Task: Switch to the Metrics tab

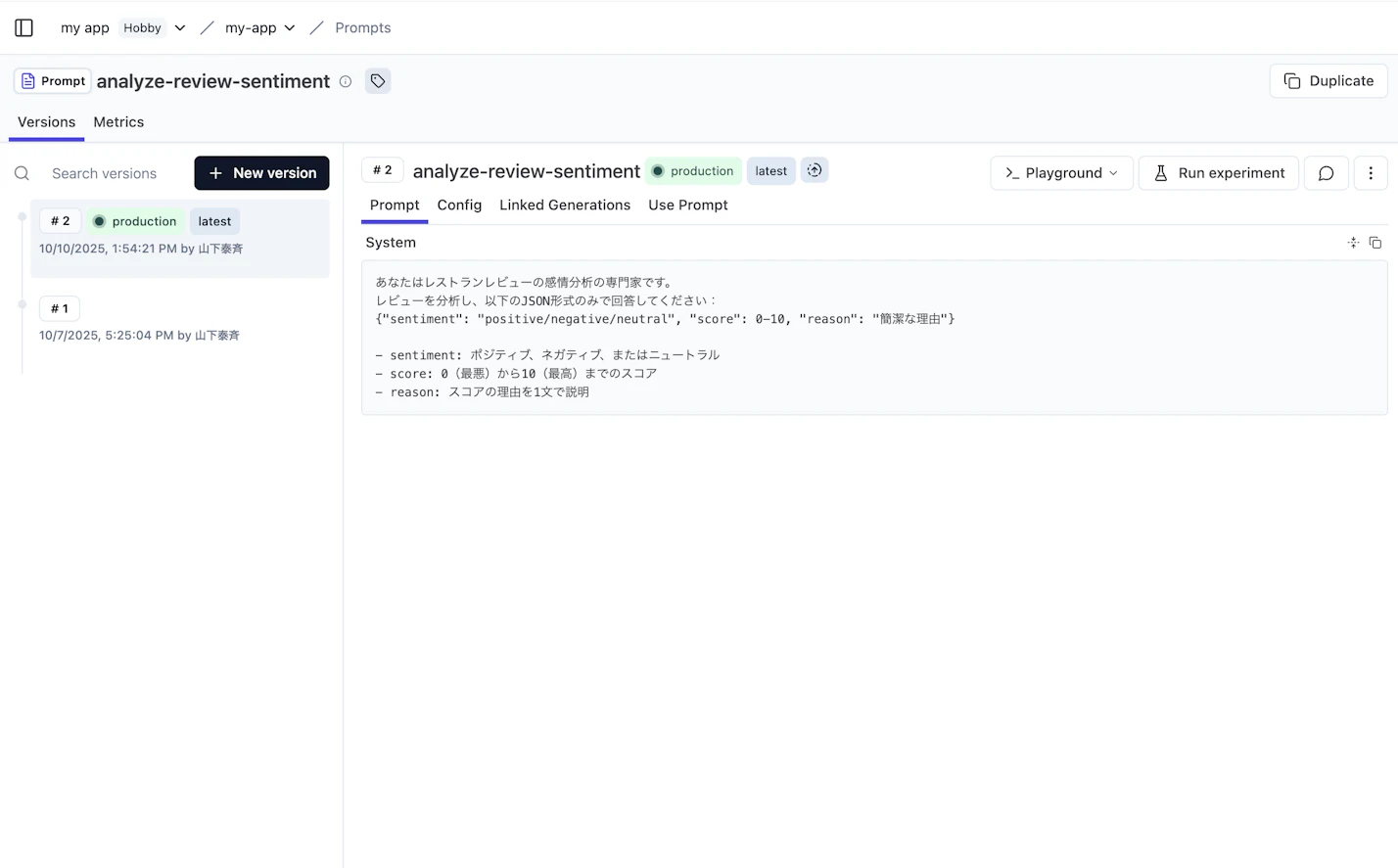Action: (118, 122)
